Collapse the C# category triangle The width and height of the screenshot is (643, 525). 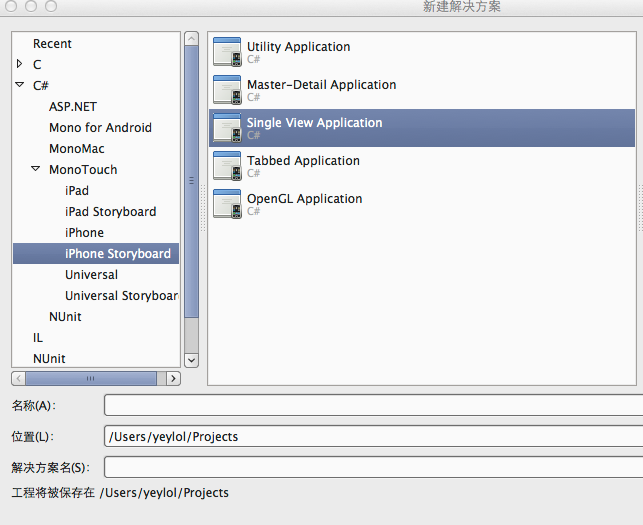pyautogui.click(x=20, y=84)
